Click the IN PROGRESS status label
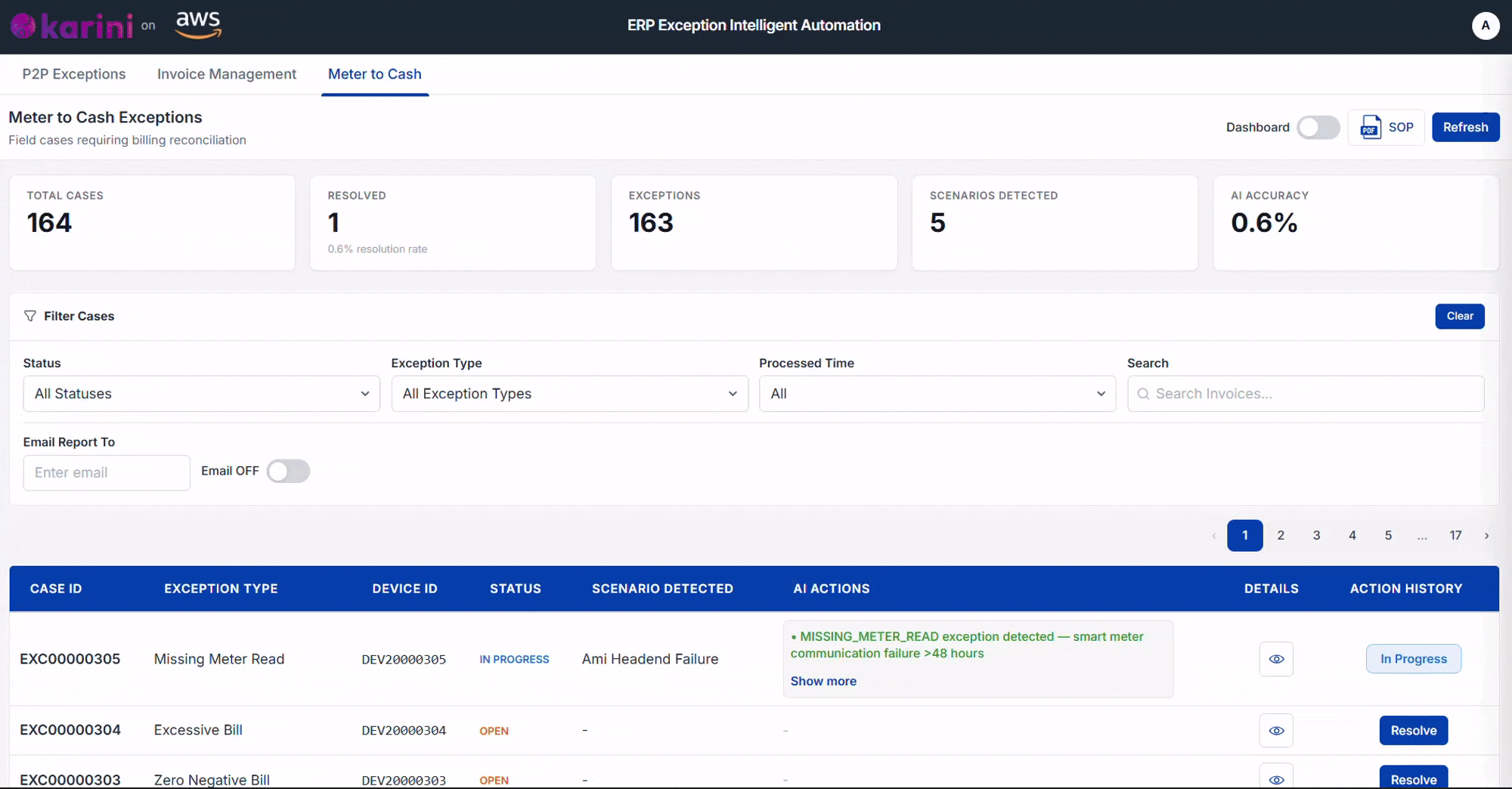The width and height of the screenshot is (1512, 789). (x=514, y=660)
